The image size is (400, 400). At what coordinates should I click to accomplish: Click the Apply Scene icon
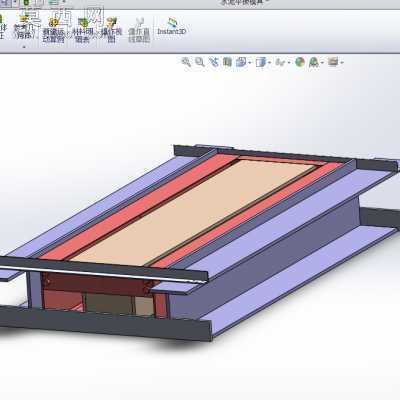point(314,62)
